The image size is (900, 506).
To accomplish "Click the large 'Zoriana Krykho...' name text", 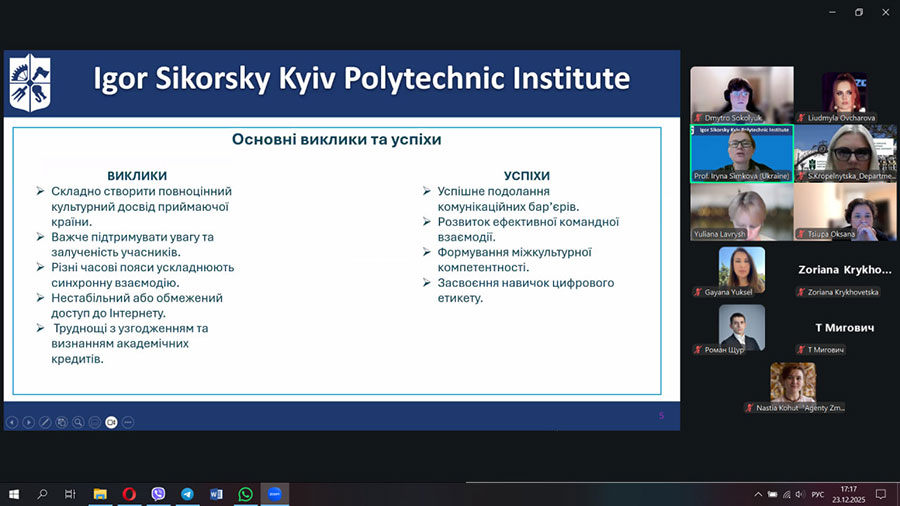I will coord(844,270).
